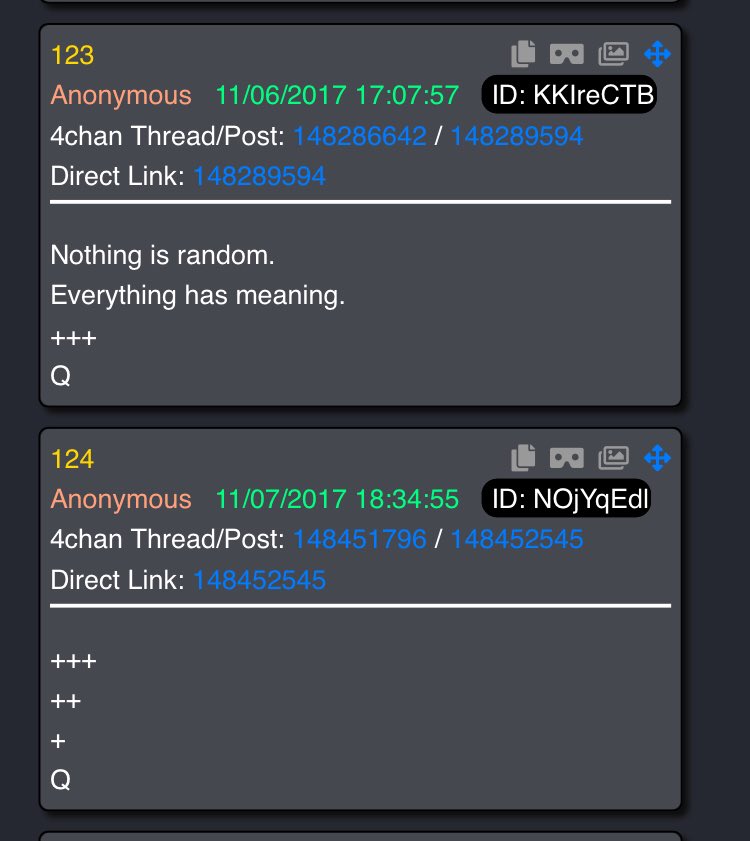Open 4chan thread link 148286642

360,136
